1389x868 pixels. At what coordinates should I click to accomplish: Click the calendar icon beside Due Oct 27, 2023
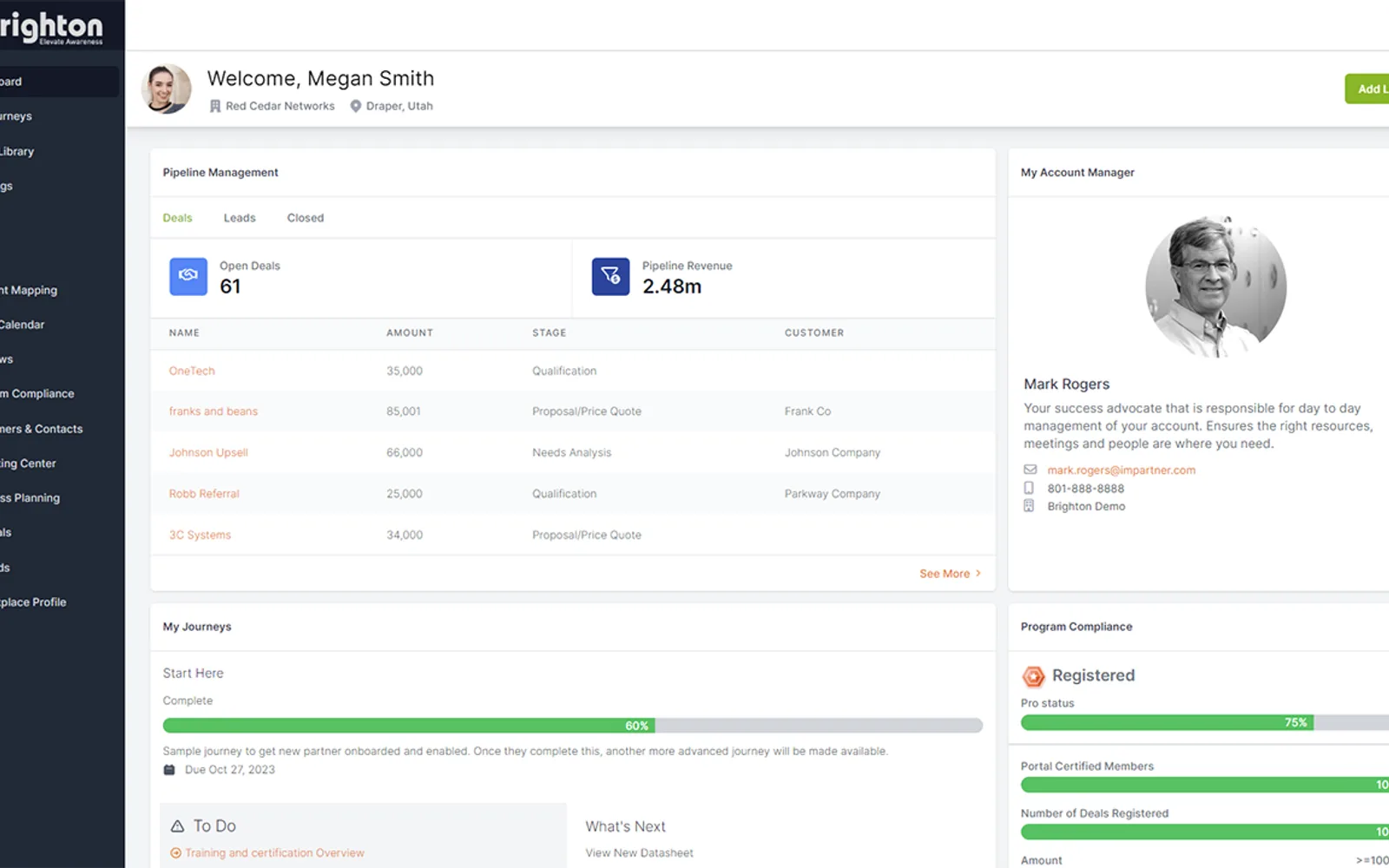169,770
